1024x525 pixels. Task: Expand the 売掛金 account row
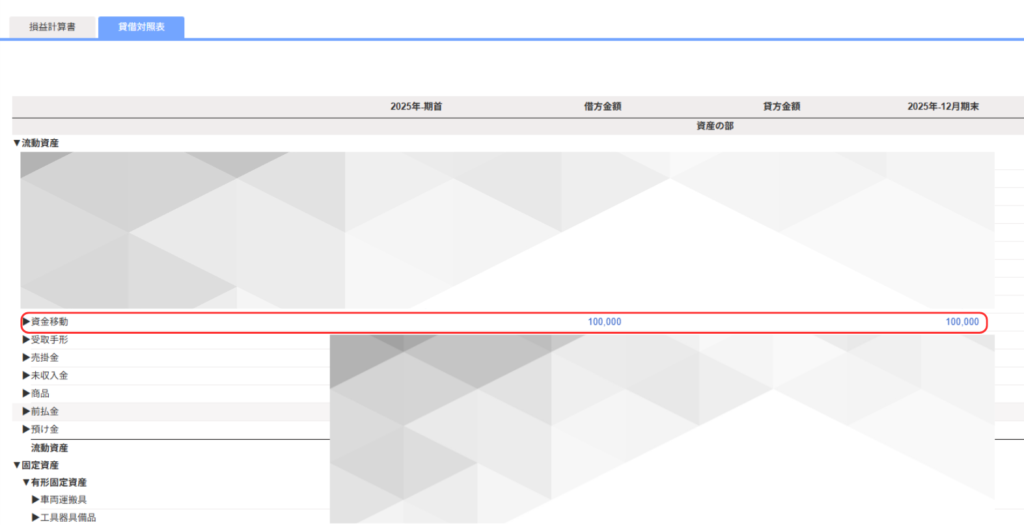coord(41,358)
